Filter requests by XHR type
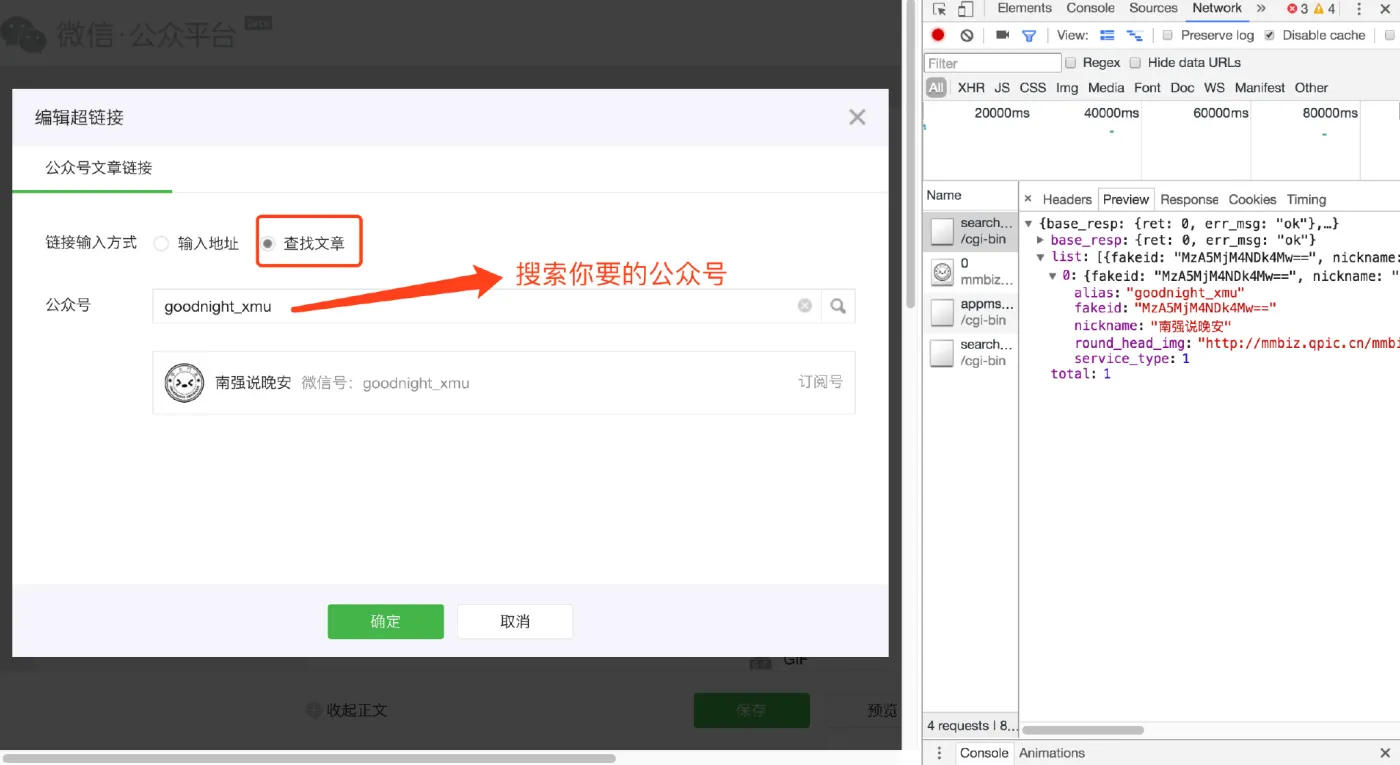The width and height of the screenshot is (1400, 765). [971, 88]
